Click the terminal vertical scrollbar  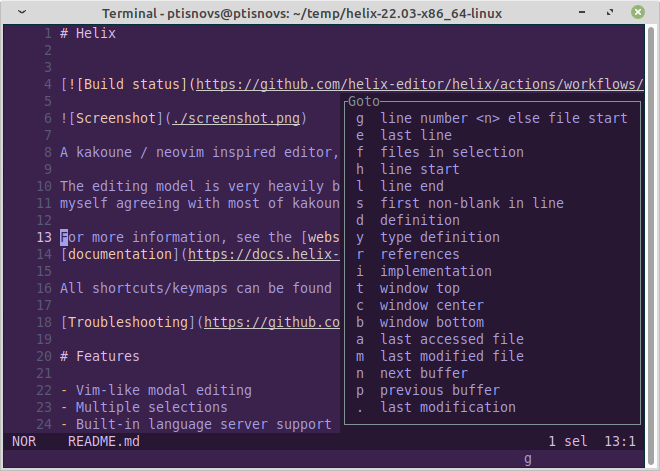(x=651, y=244)
